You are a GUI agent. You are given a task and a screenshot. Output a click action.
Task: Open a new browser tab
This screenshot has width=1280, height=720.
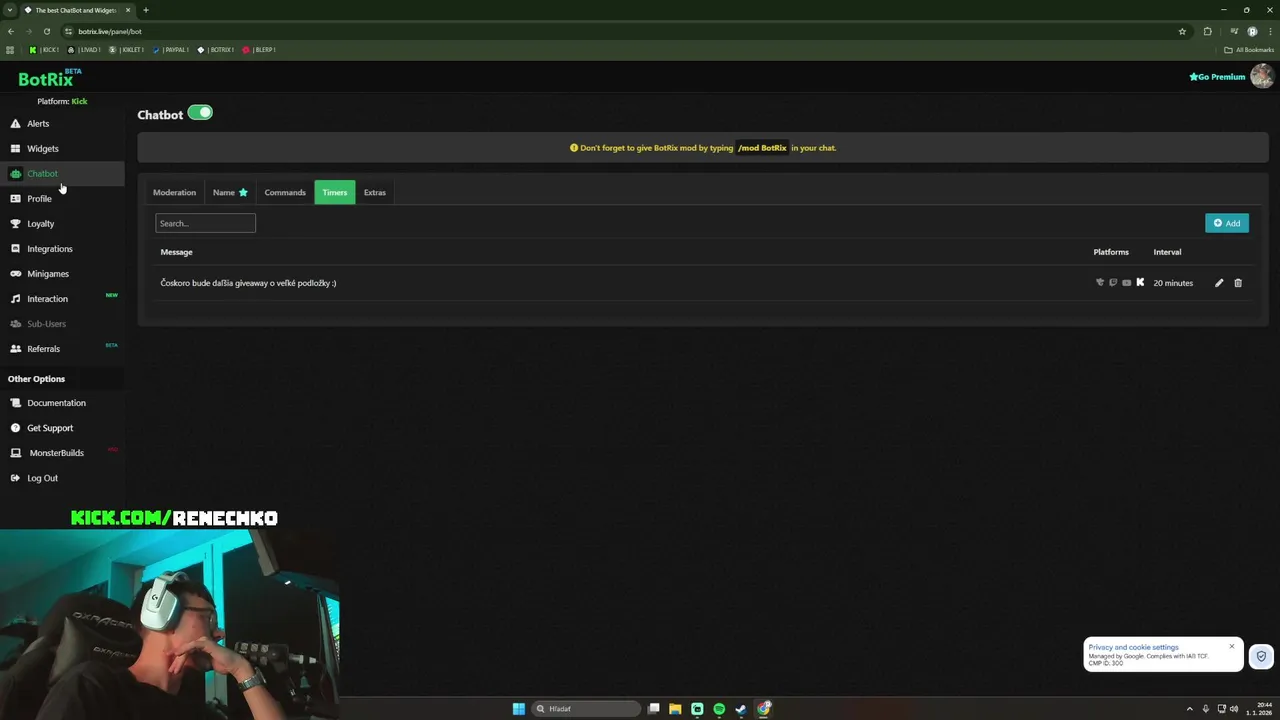[x=146, y=10]
